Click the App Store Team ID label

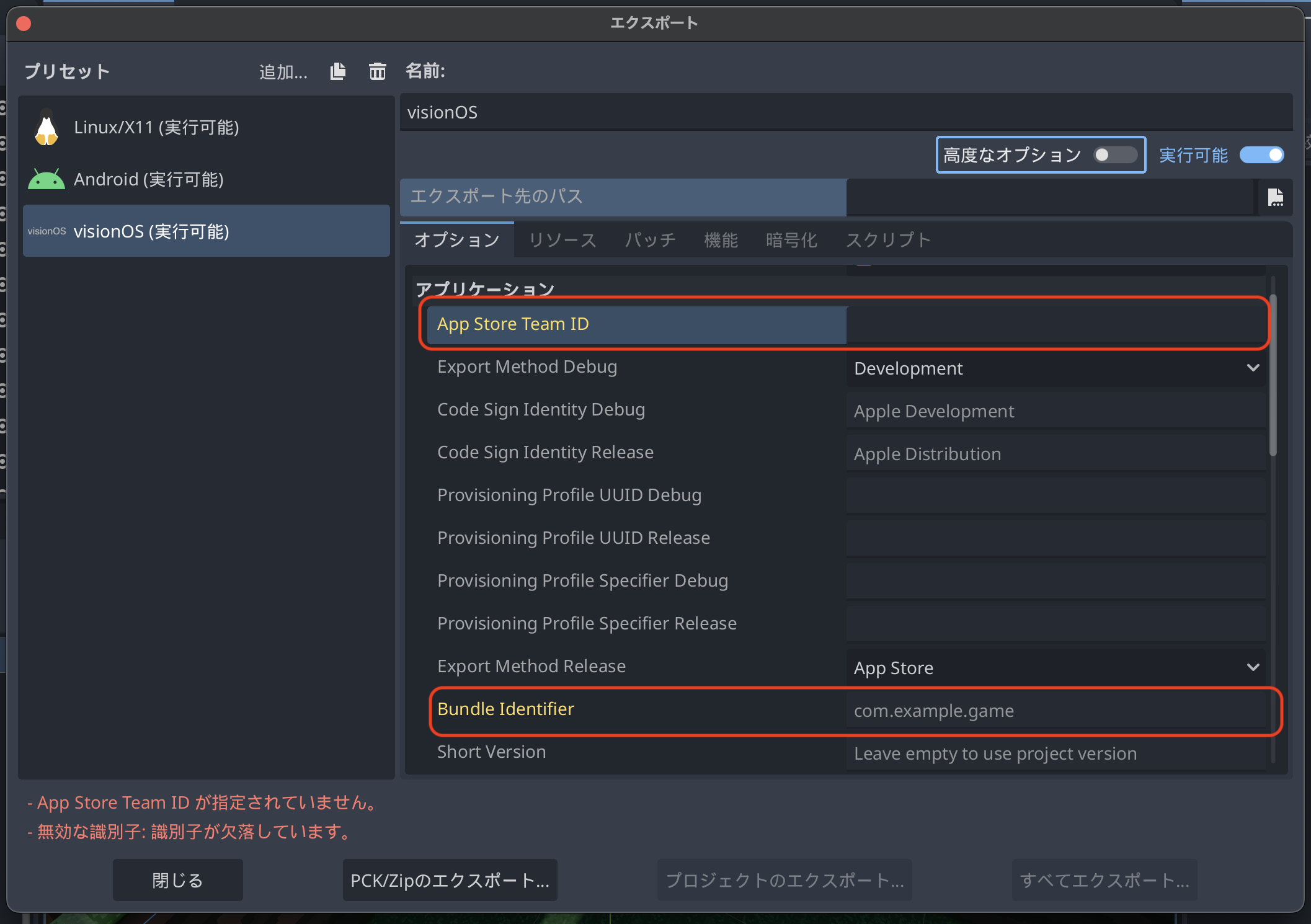coord(513,324)
